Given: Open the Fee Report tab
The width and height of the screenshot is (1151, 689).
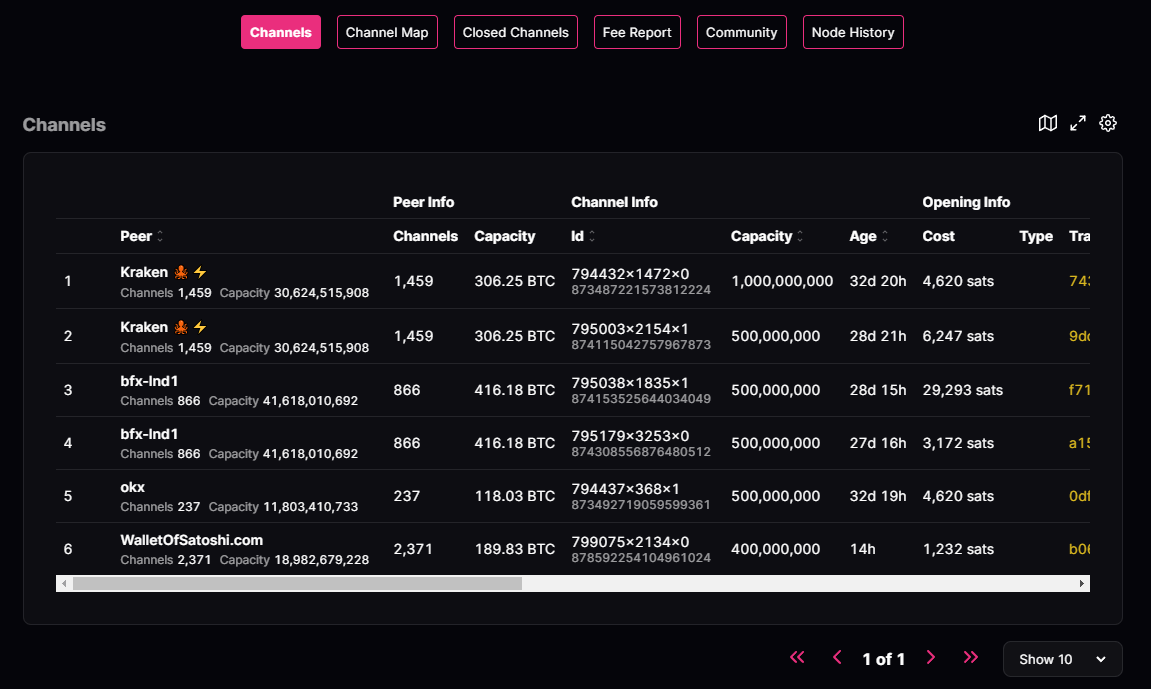Looking at the screenshot, I should [637, 32].
